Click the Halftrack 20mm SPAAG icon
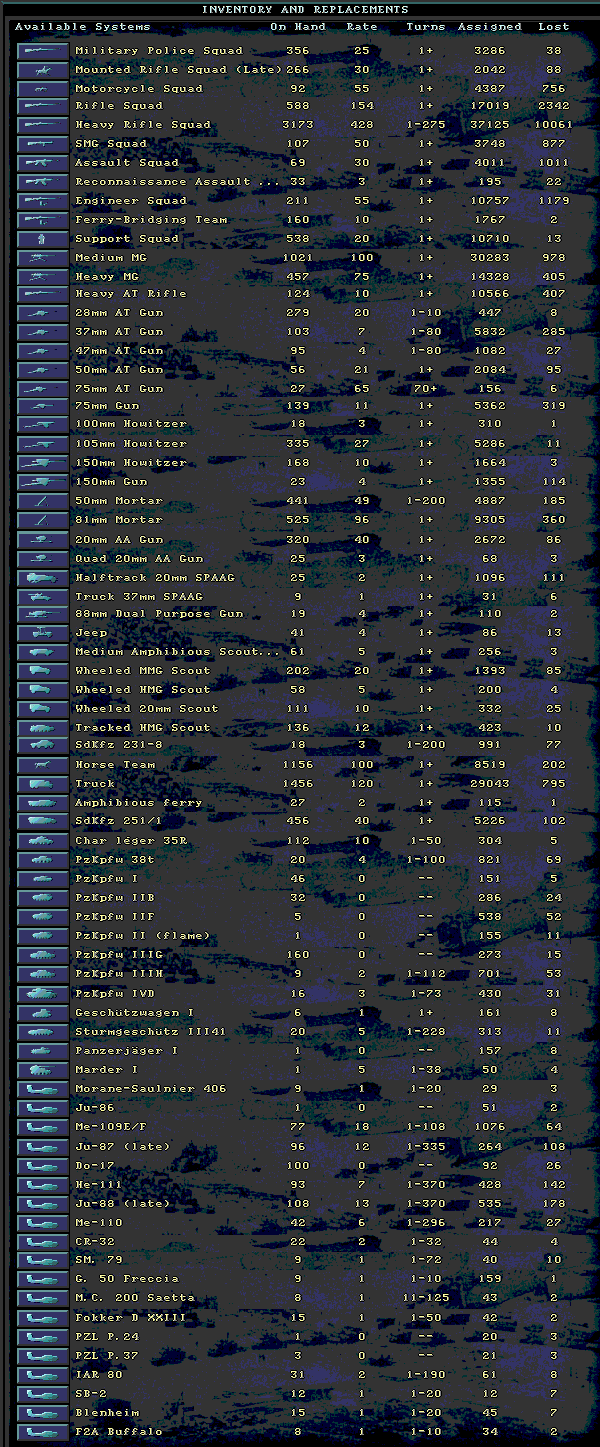600x1447 pixels. click(43, 577)
